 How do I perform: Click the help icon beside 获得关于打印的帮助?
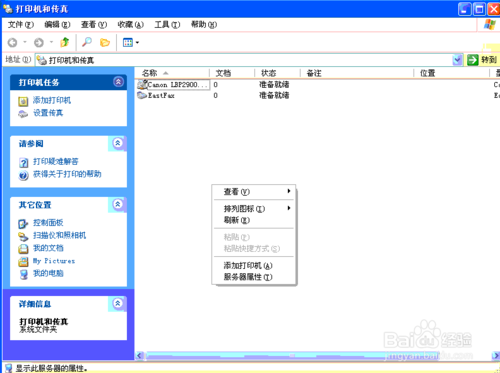[23, 175]
